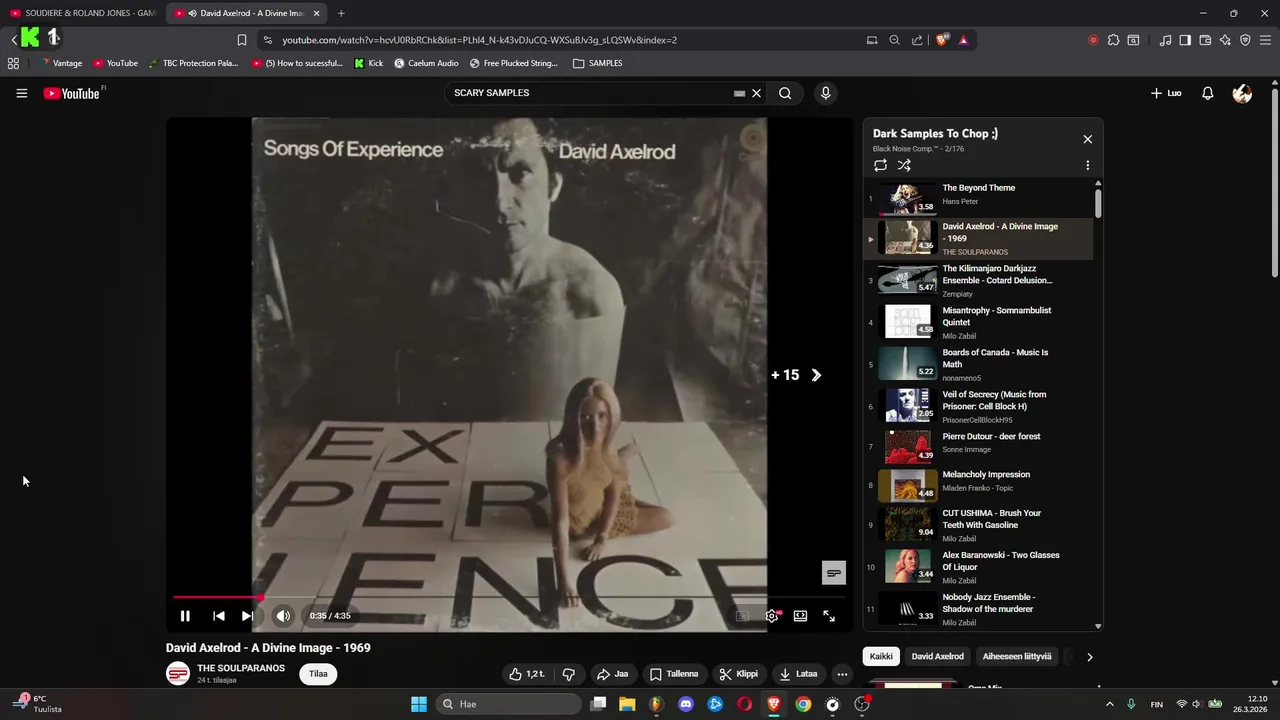Switch to theater mode
The width and height of the screenshot is (1280, 720).
point(800,616)
